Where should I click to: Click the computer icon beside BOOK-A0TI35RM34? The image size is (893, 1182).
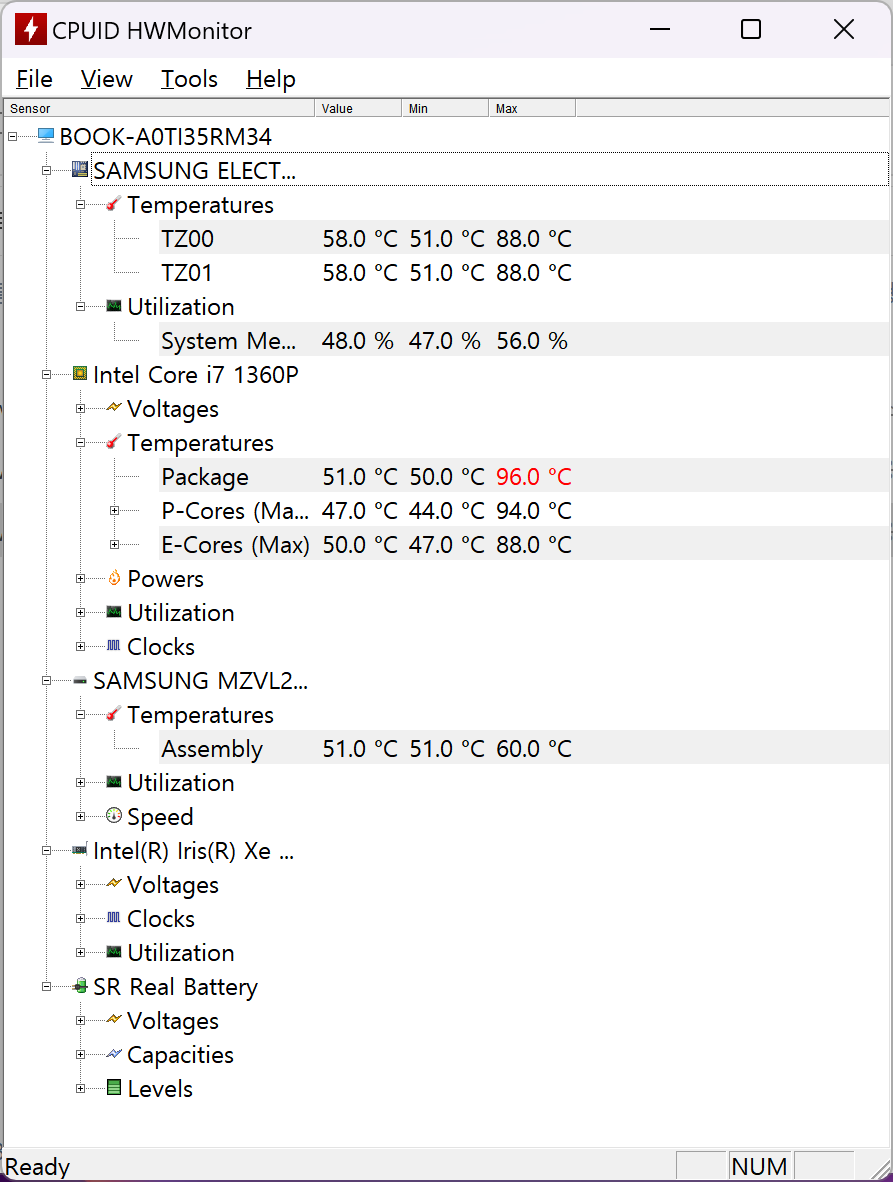coord(46,136)
